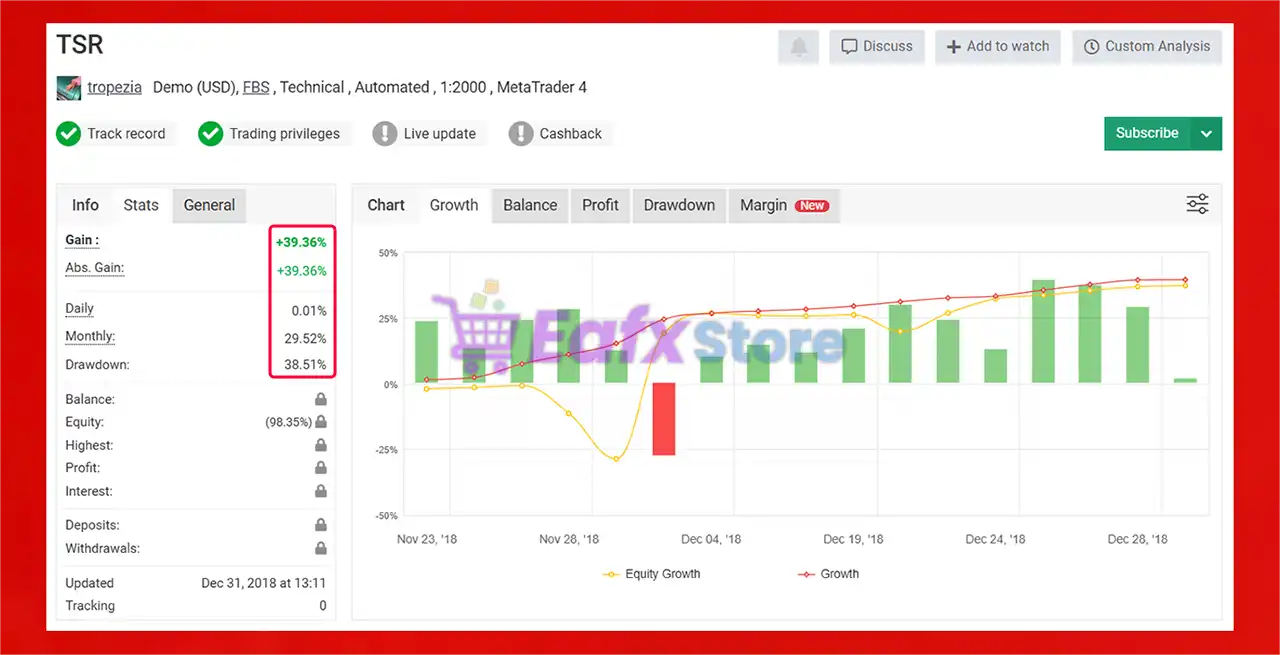Select the Margin chart tab
The image size is (1280, 655).
pos(784,205)
